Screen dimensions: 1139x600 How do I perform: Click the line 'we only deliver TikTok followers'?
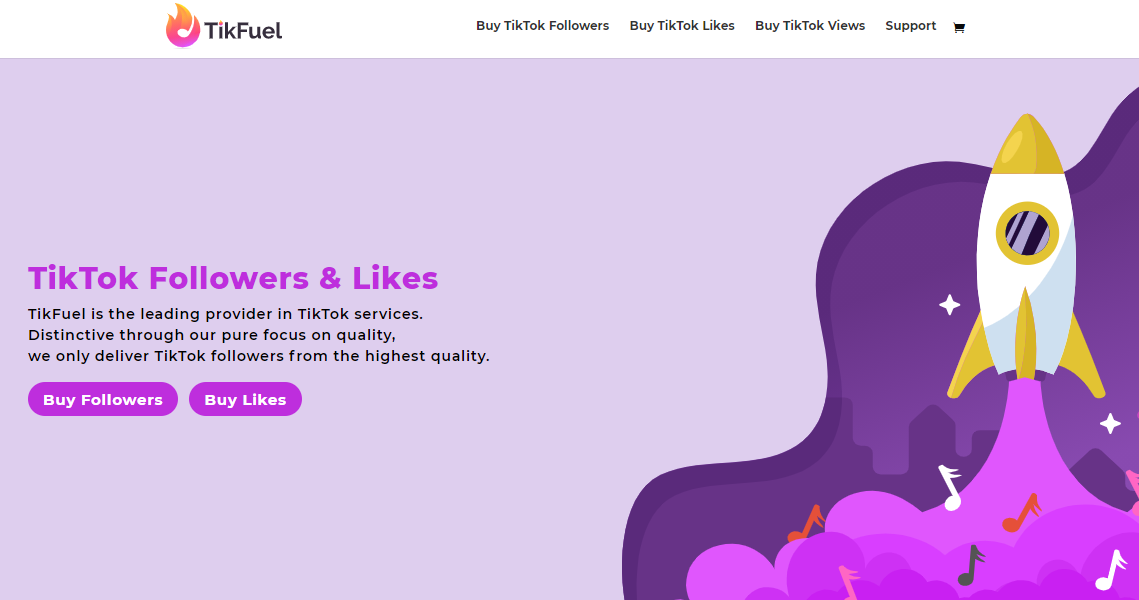click(x=156, y=356)
